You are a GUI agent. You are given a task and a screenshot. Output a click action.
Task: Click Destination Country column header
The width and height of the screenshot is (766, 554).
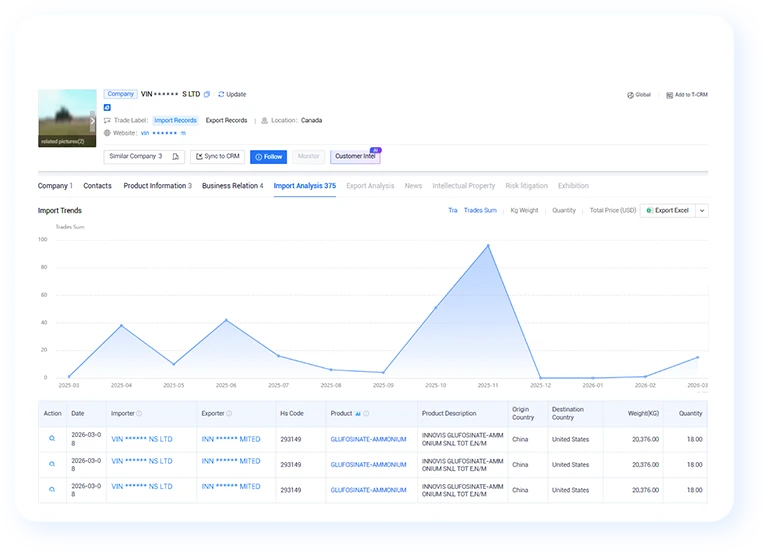click(568, 414)
